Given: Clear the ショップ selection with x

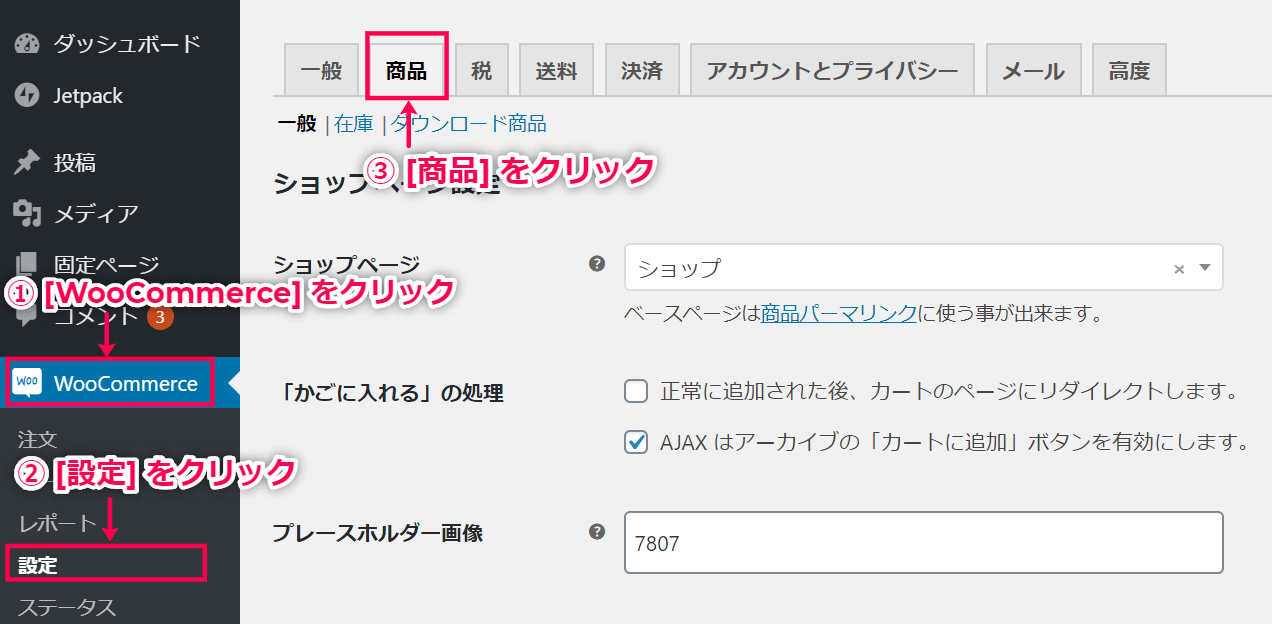Looking at the screenshot, I should point(1179,269).
